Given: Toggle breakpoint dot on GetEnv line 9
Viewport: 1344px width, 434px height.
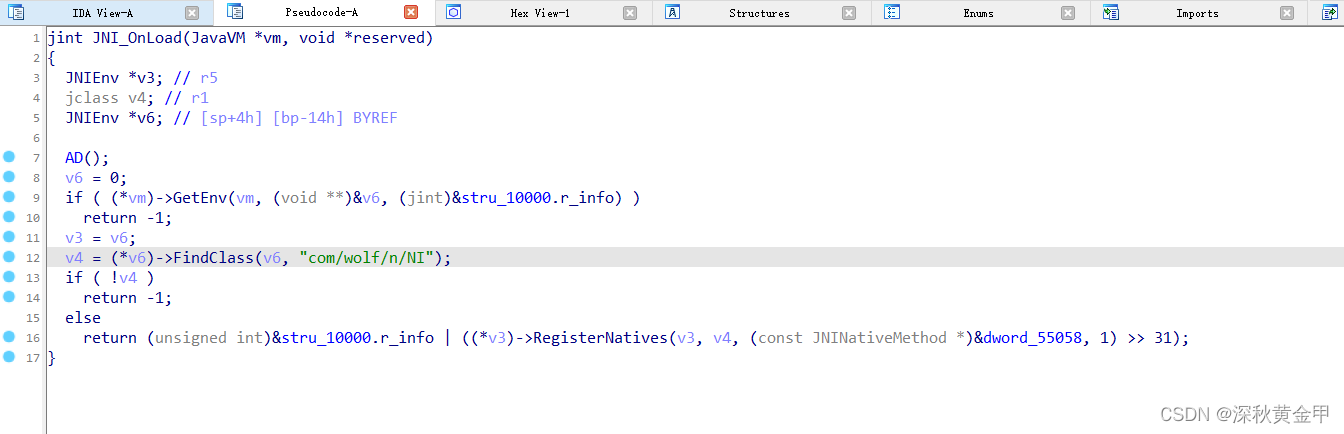Looking at the screenshot, I should point(9,197).
